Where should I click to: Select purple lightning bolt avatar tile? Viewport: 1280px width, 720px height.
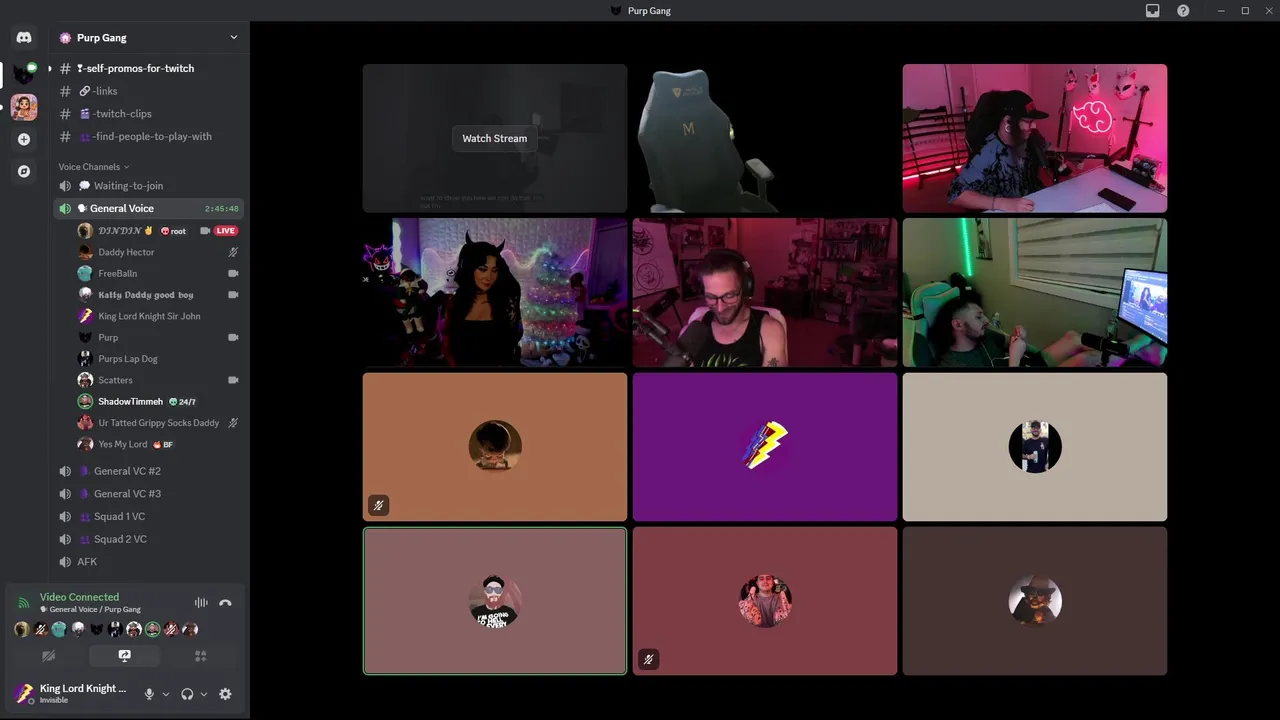coord(765,447)
